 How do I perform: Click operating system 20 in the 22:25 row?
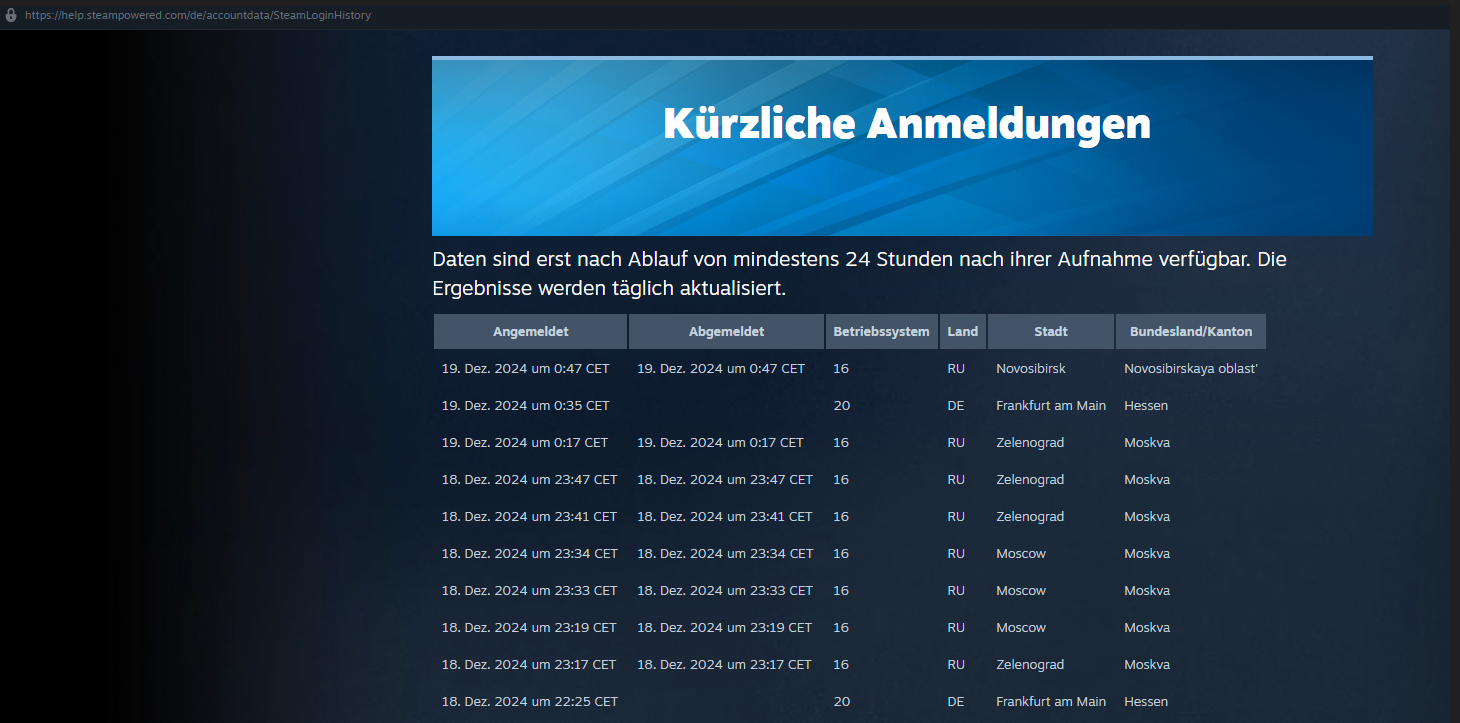coord(842,702)
